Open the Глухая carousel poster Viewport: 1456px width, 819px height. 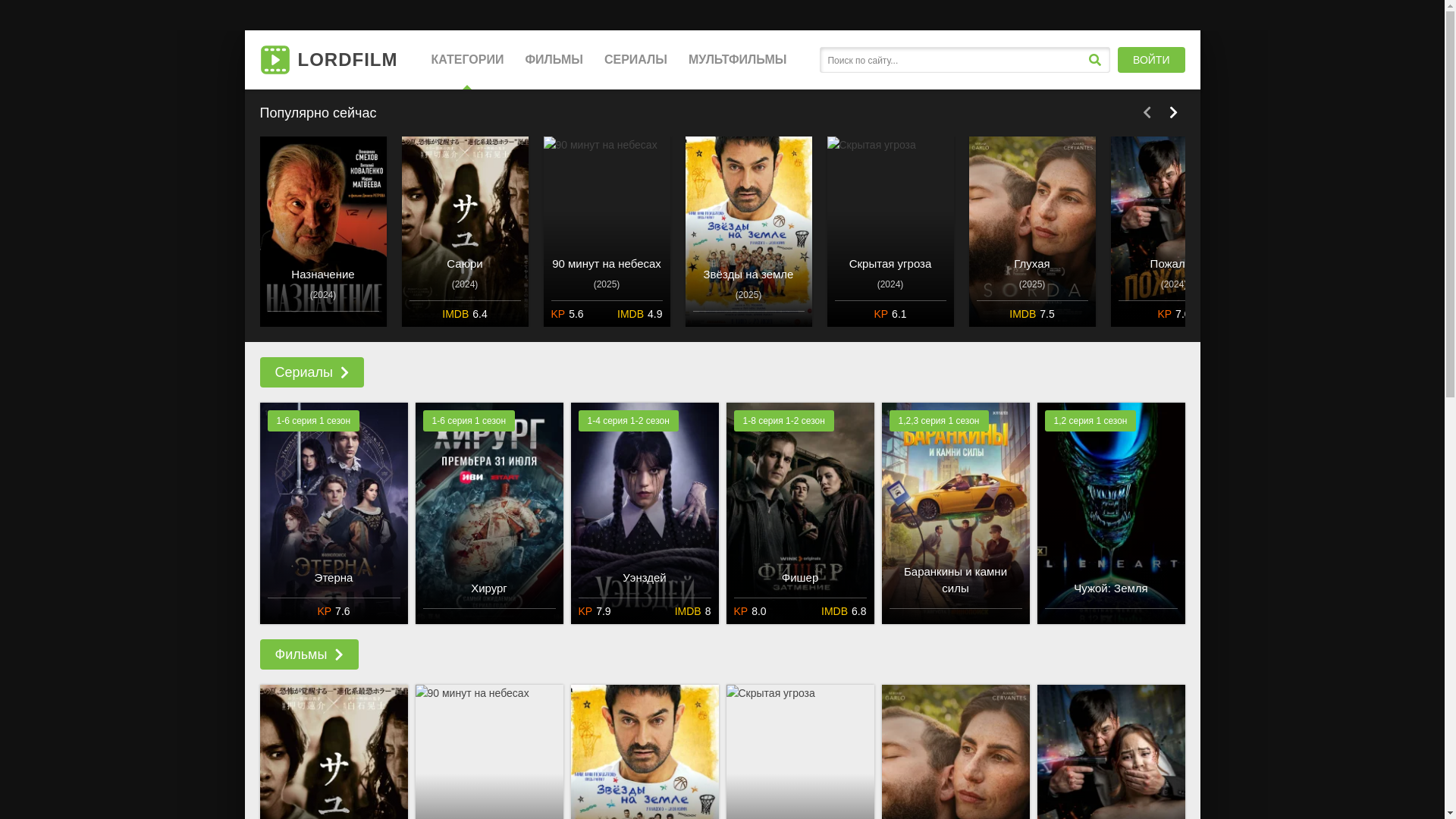pyautogui.click(x=1032, y=231)
